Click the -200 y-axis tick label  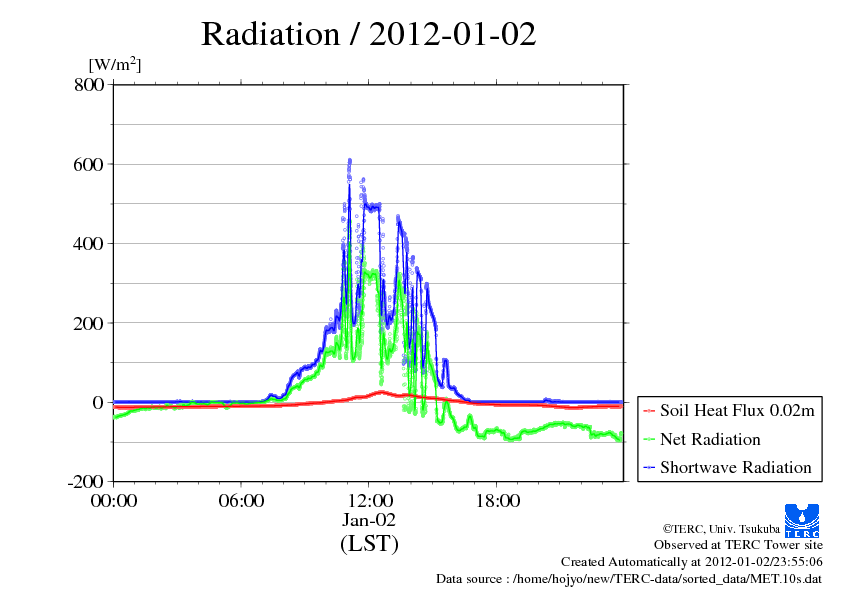86,482
